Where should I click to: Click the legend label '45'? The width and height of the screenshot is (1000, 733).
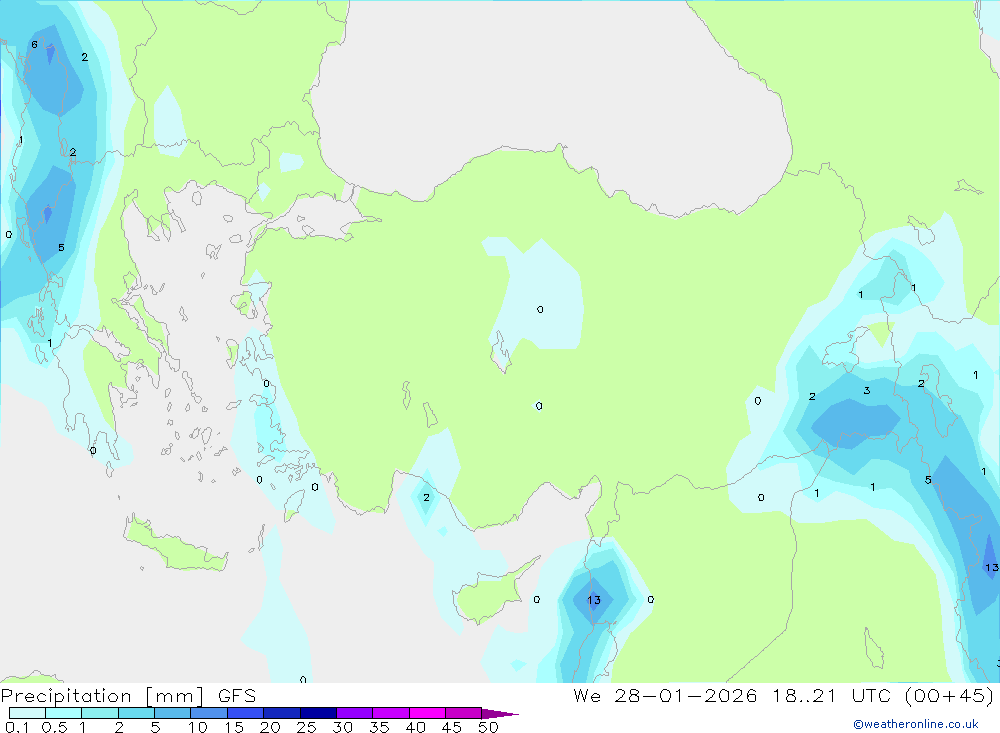click(x=452, y=727)
